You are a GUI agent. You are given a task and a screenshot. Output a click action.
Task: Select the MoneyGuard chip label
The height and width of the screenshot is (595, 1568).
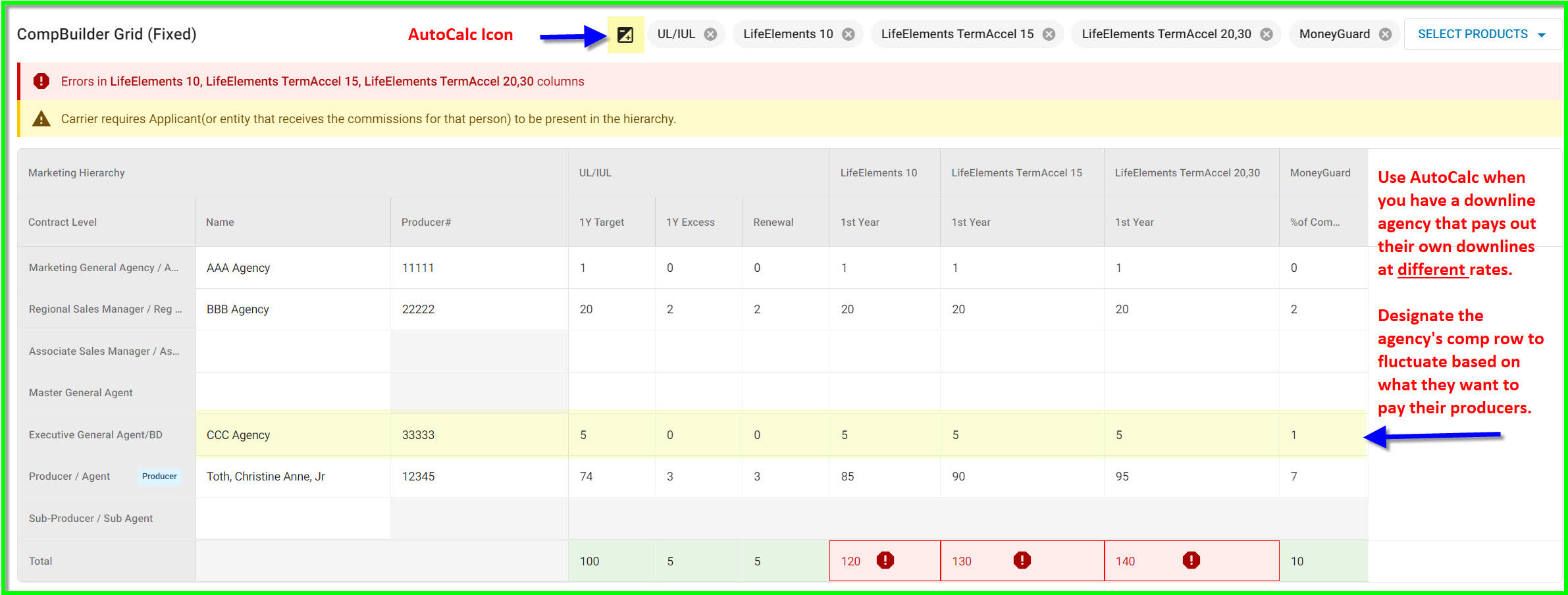coord(1334,34)
